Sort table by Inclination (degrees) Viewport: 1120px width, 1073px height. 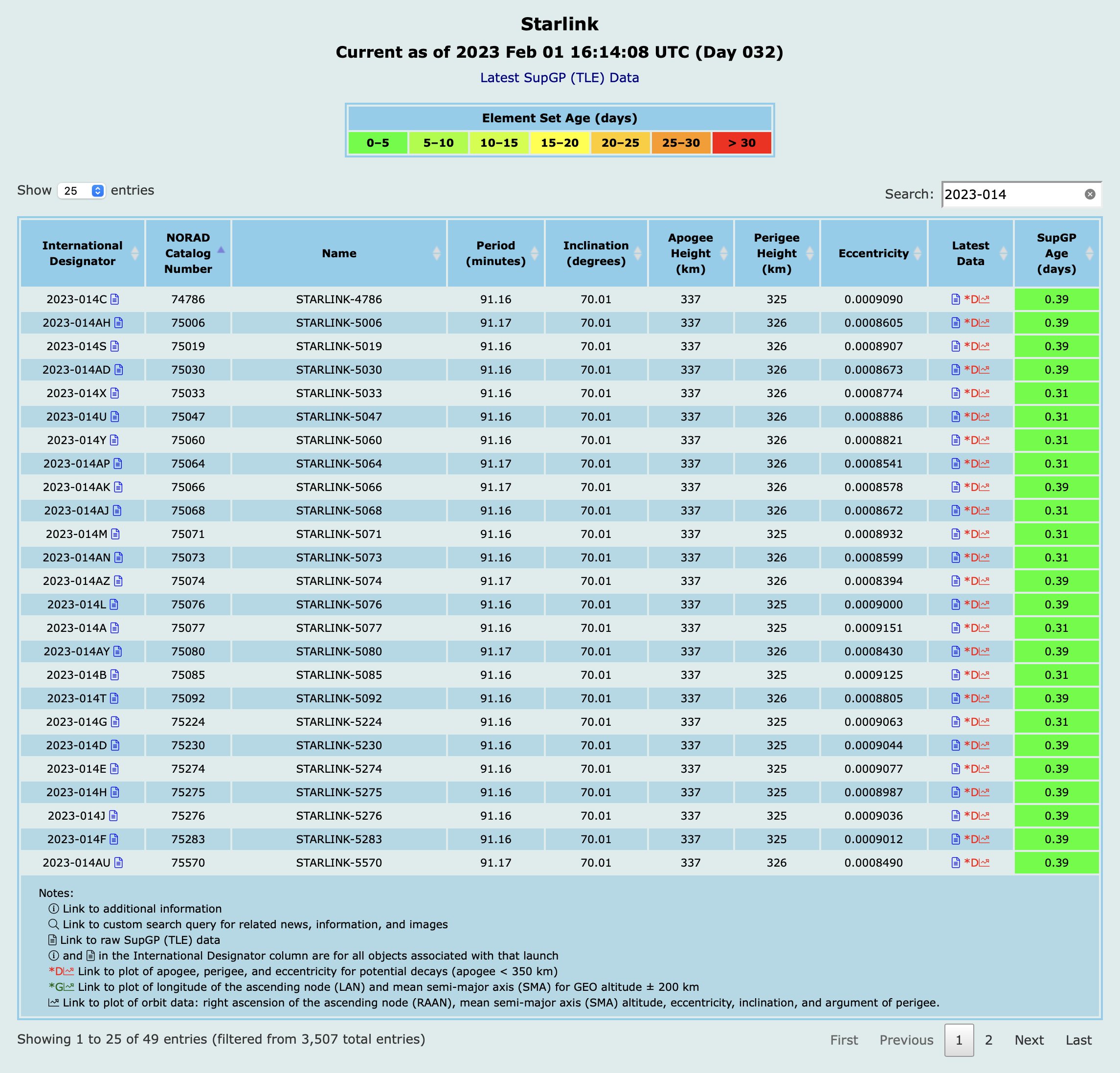596,253
